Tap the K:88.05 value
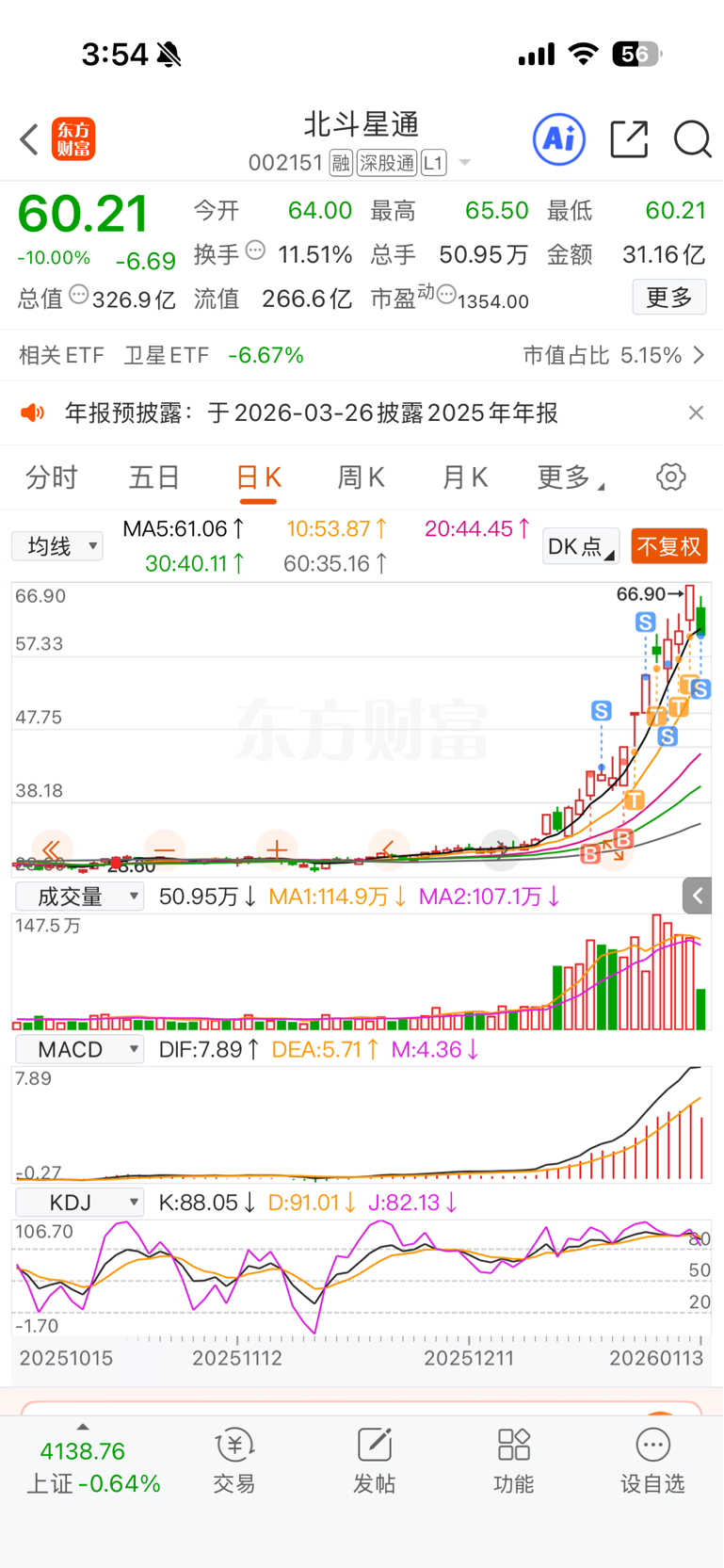724x1568 pixels. coord(207,1203)
